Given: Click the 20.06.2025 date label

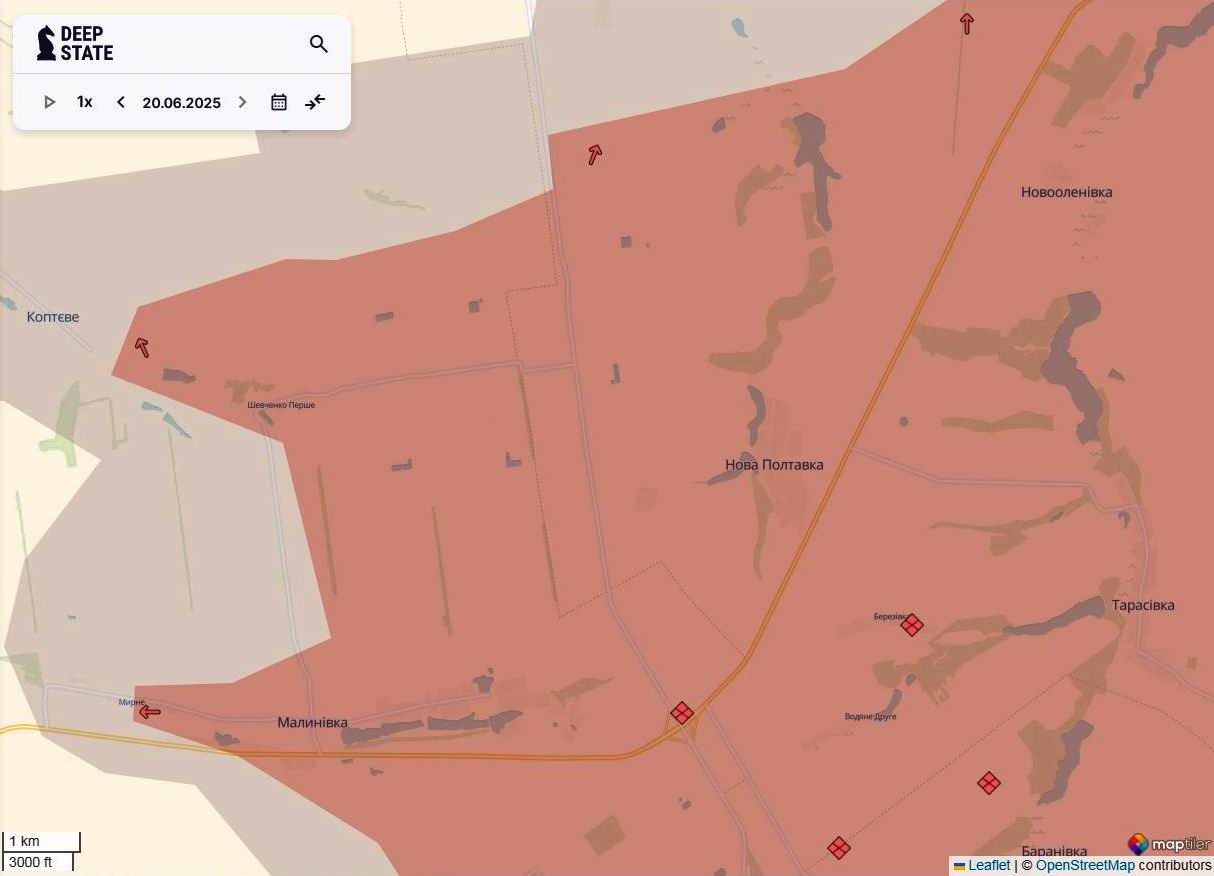Looking at the screenshot, I should coord(181,102).
